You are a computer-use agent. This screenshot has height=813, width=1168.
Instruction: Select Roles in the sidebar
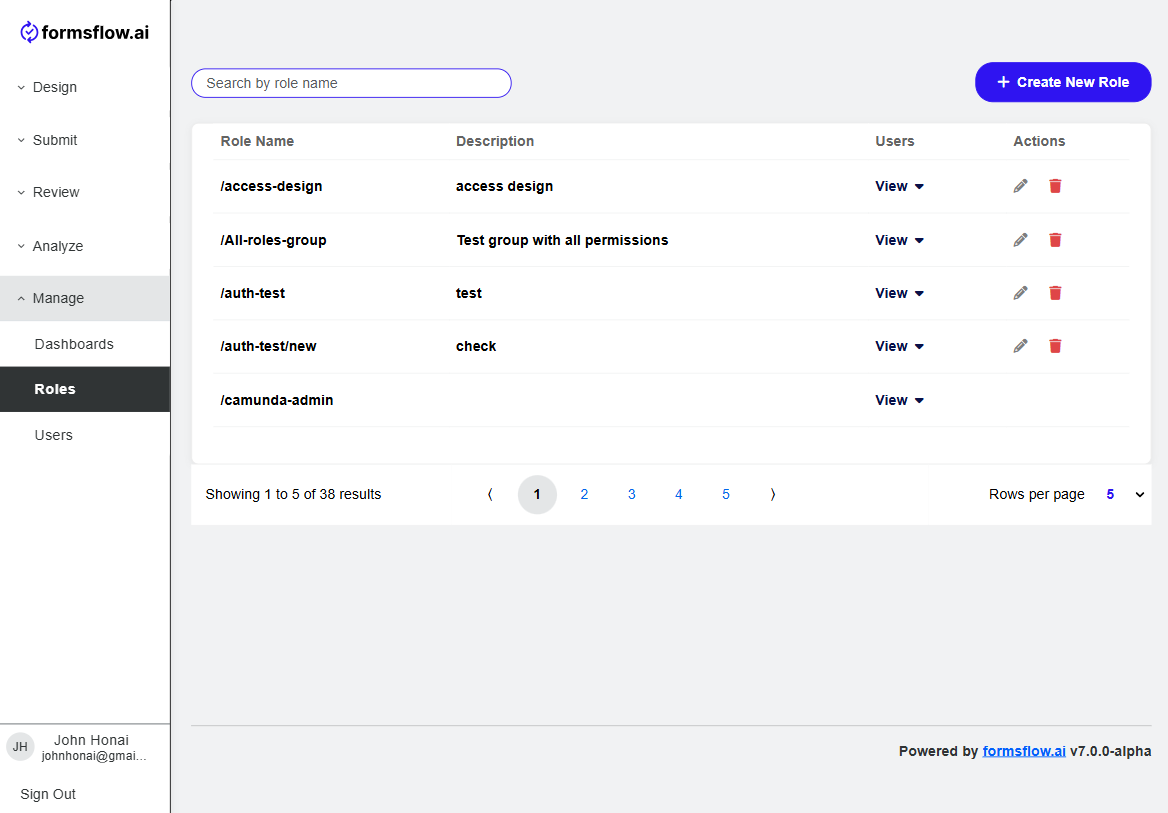pos(85,389)
